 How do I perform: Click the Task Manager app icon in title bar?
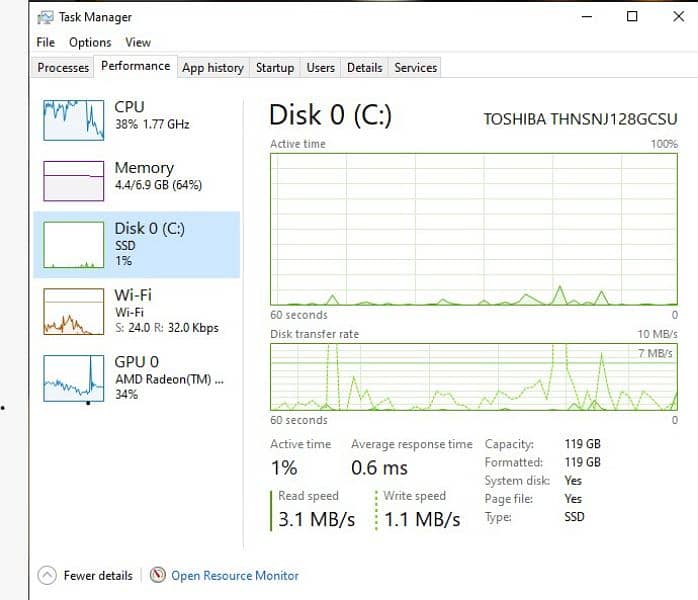[x=46, y=17]
